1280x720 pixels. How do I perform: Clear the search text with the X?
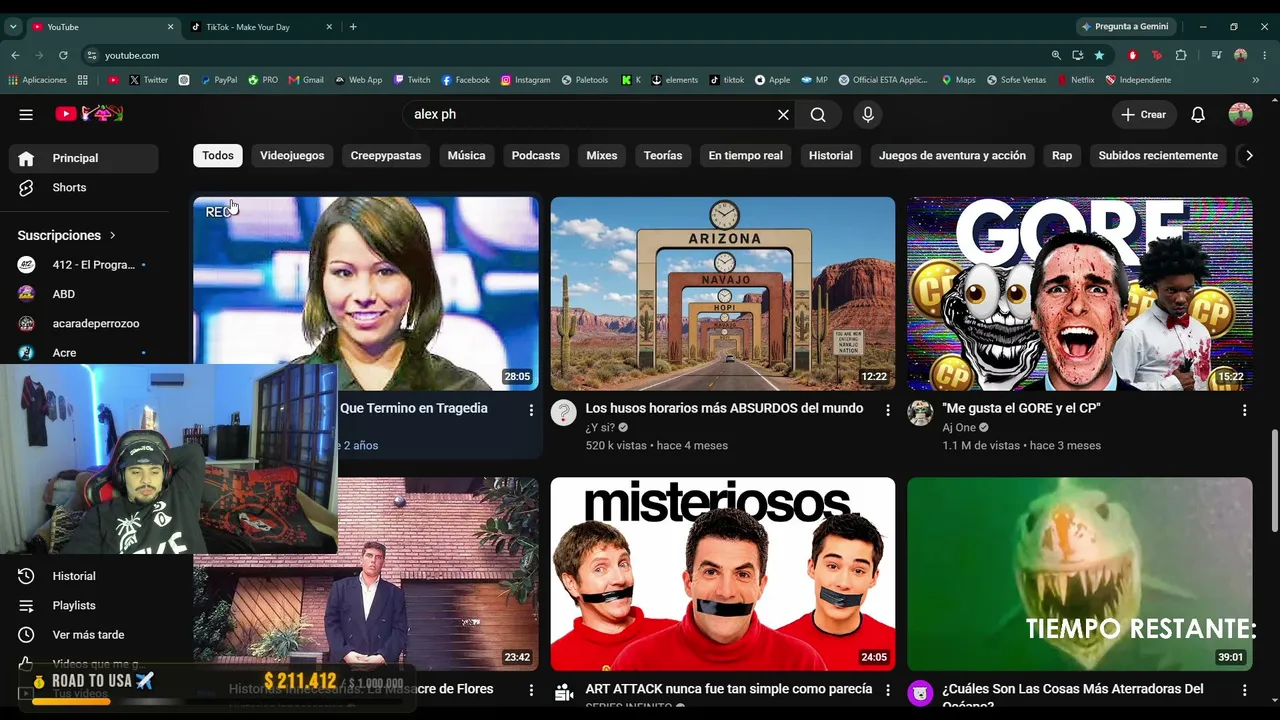pyautogui.click(x=783, y=115)
